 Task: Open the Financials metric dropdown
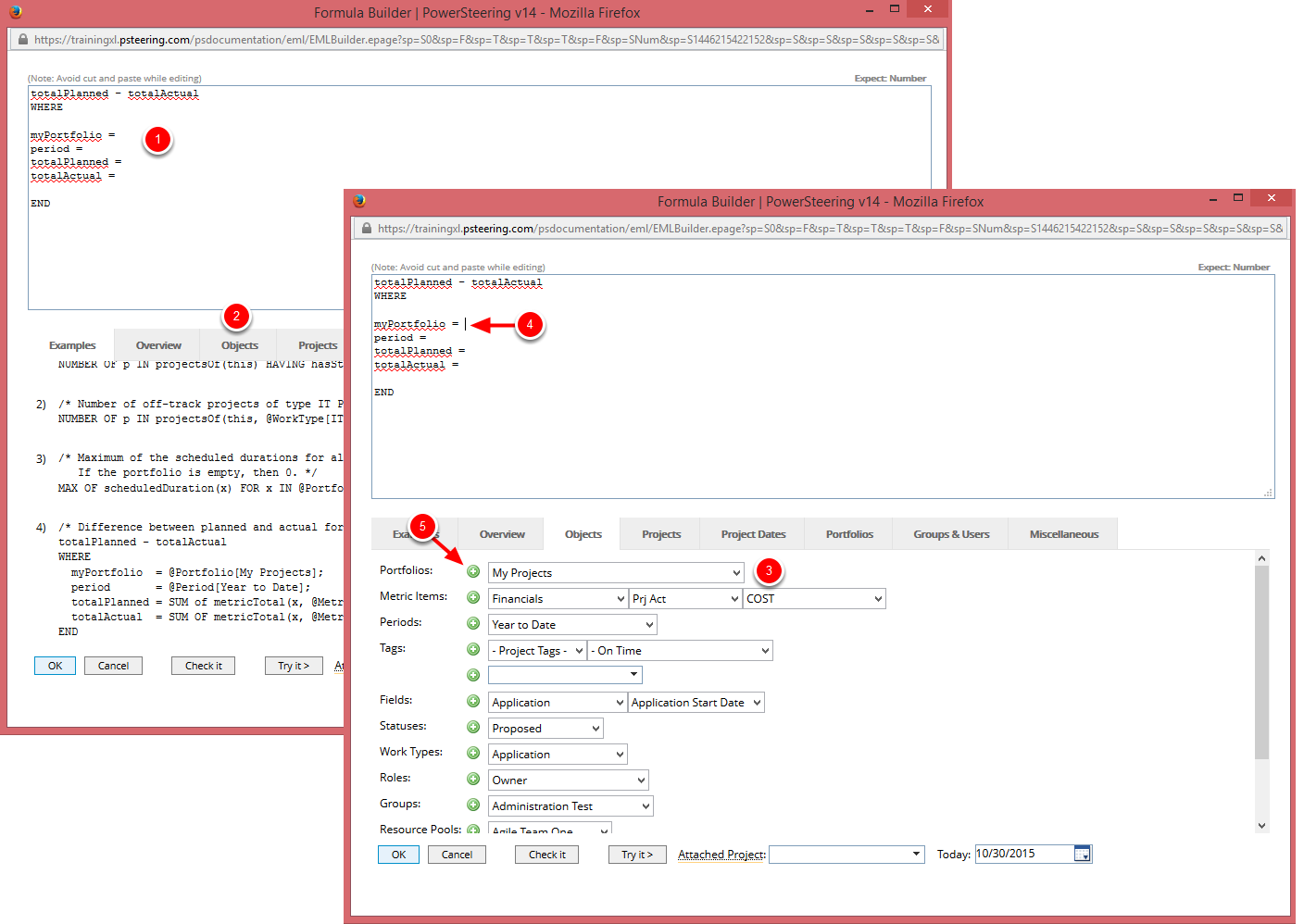click(558, 599)
